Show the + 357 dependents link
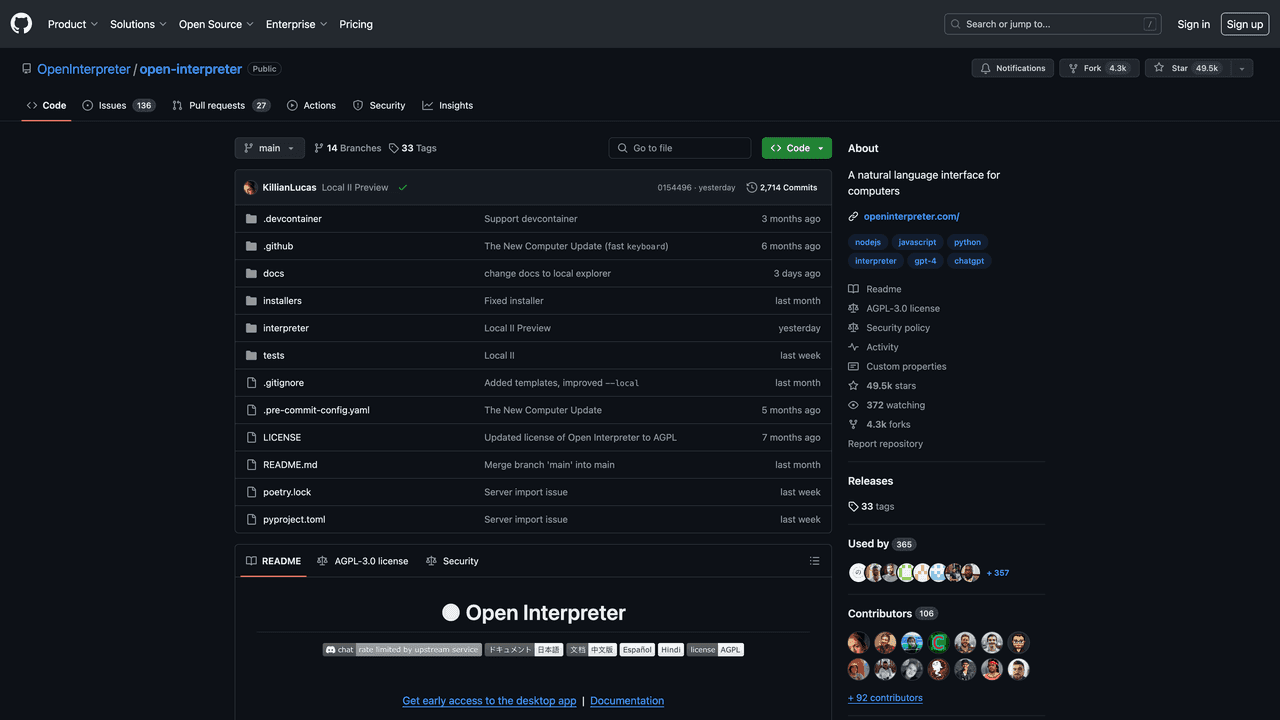1280x720 pixels. [x=997, y=573]
